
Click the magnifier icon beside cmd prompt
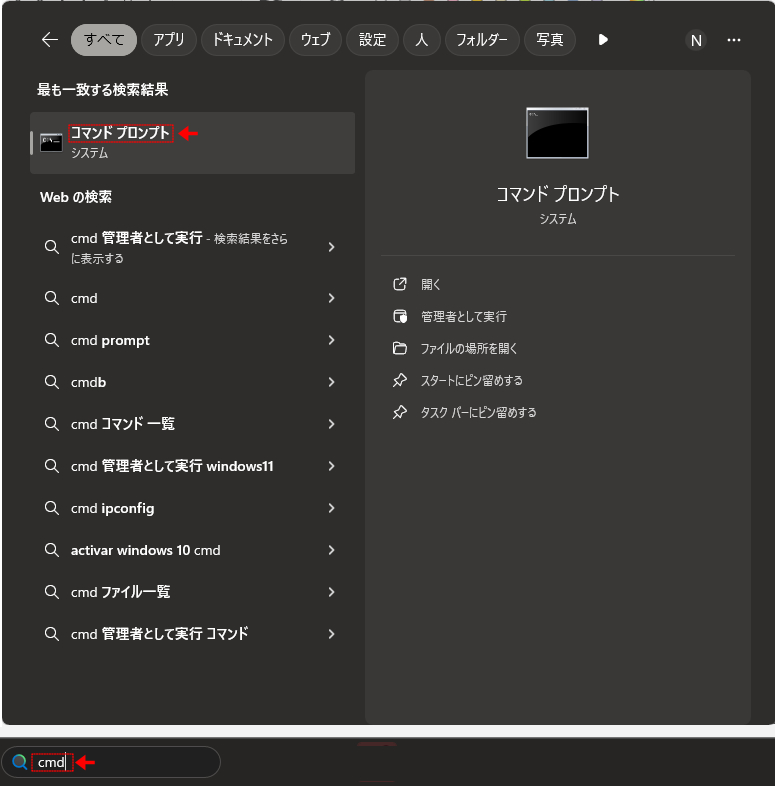pyautogui.click(x=52, y=340)
